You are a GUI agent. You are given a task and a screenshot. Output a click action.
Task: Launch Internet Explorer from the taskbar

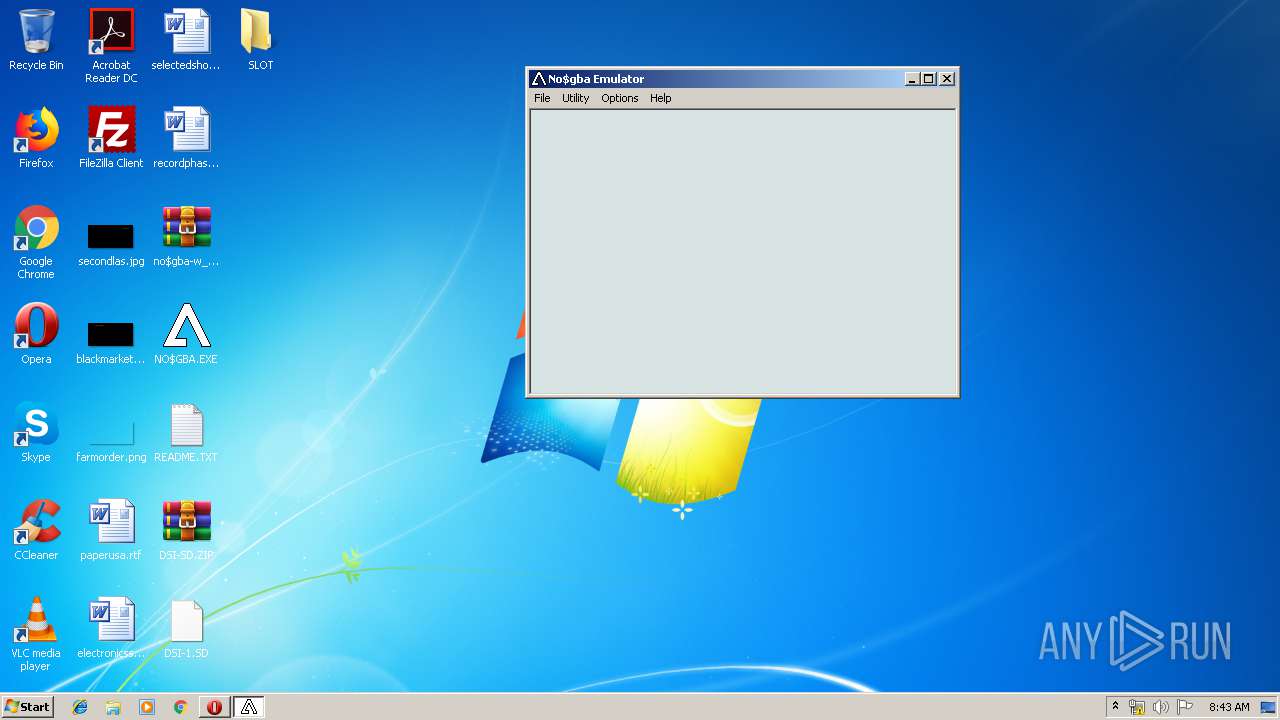(80, 707)
